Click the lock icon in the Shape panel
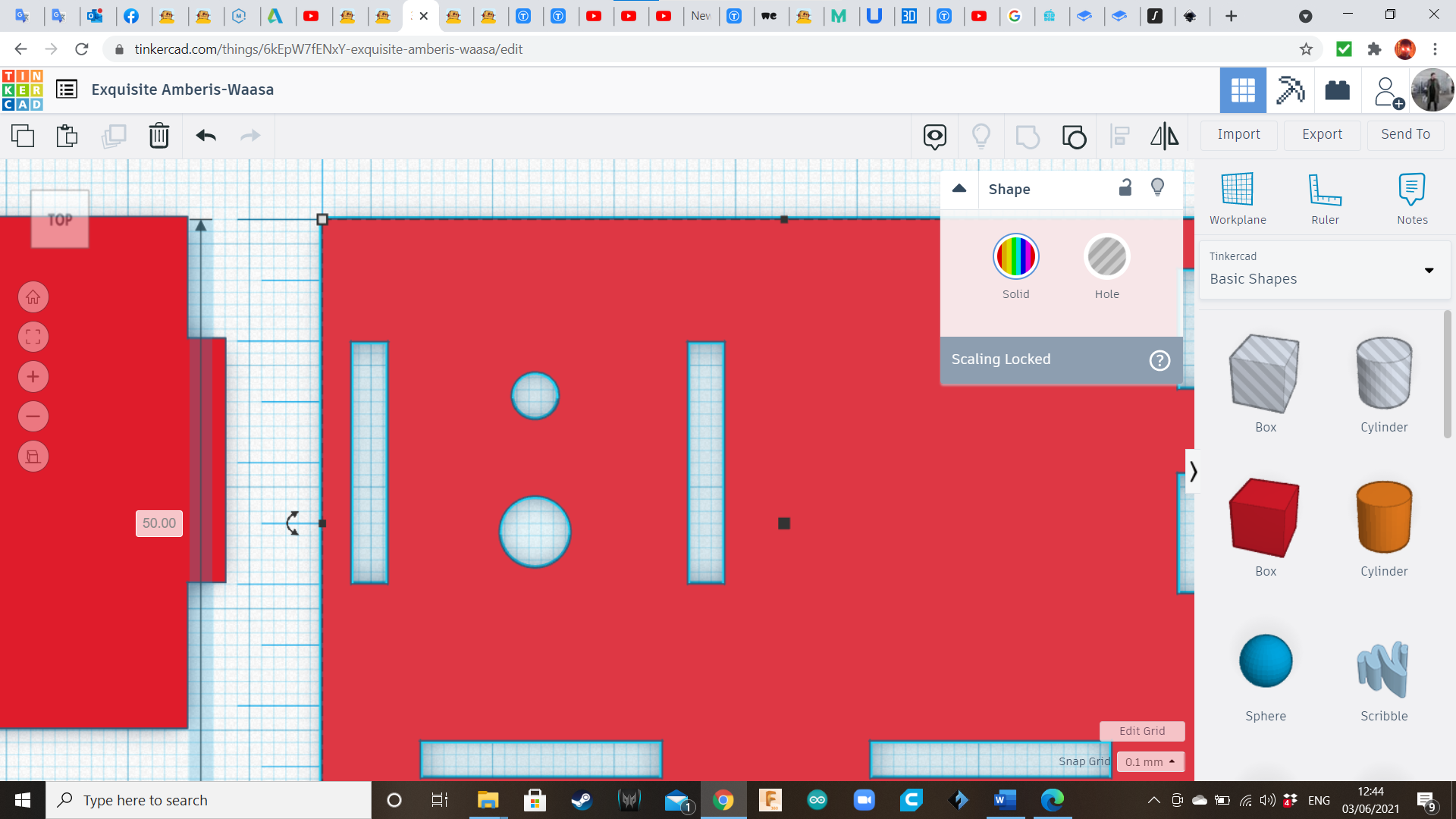Image resolution: width=1456 pixels, height=819 pixels. pos(1125,187)
